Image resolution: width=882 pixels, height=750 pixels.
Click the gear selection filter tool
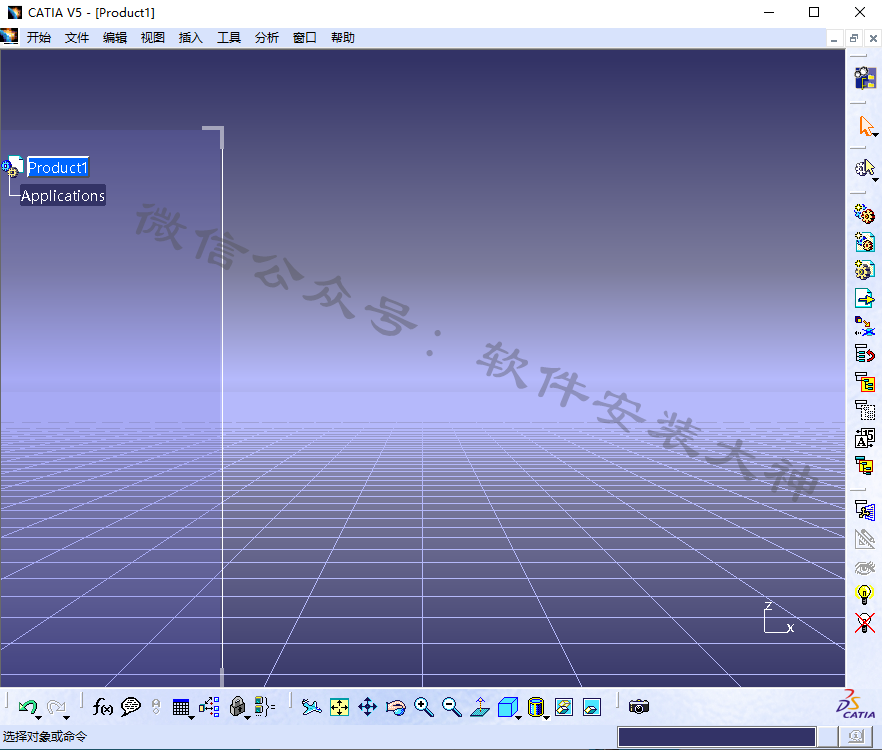[864, 168]
